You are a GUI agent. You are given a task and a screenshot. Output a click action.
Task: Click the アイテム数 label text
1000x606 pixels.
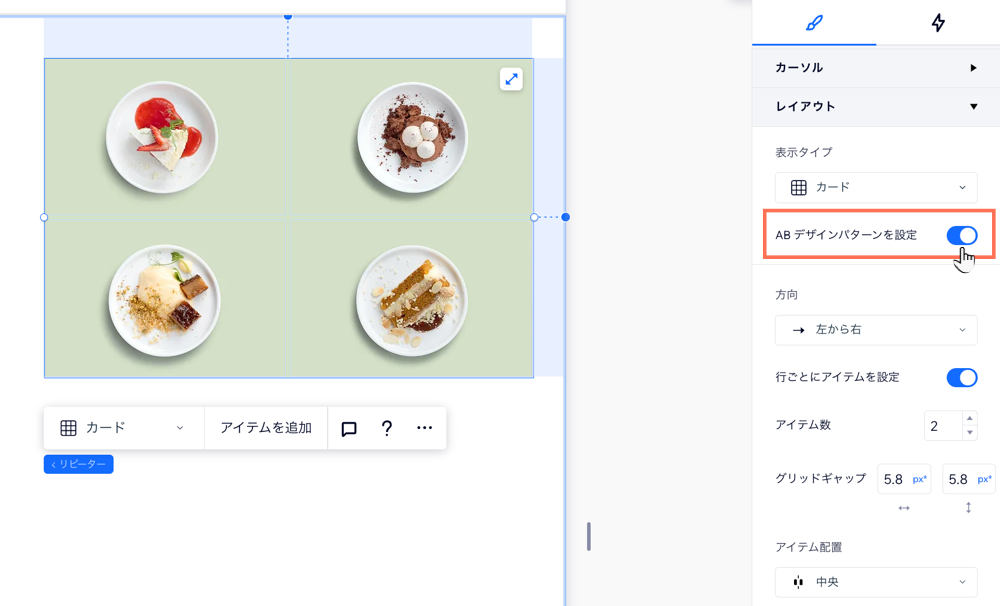tap(803, 425)
